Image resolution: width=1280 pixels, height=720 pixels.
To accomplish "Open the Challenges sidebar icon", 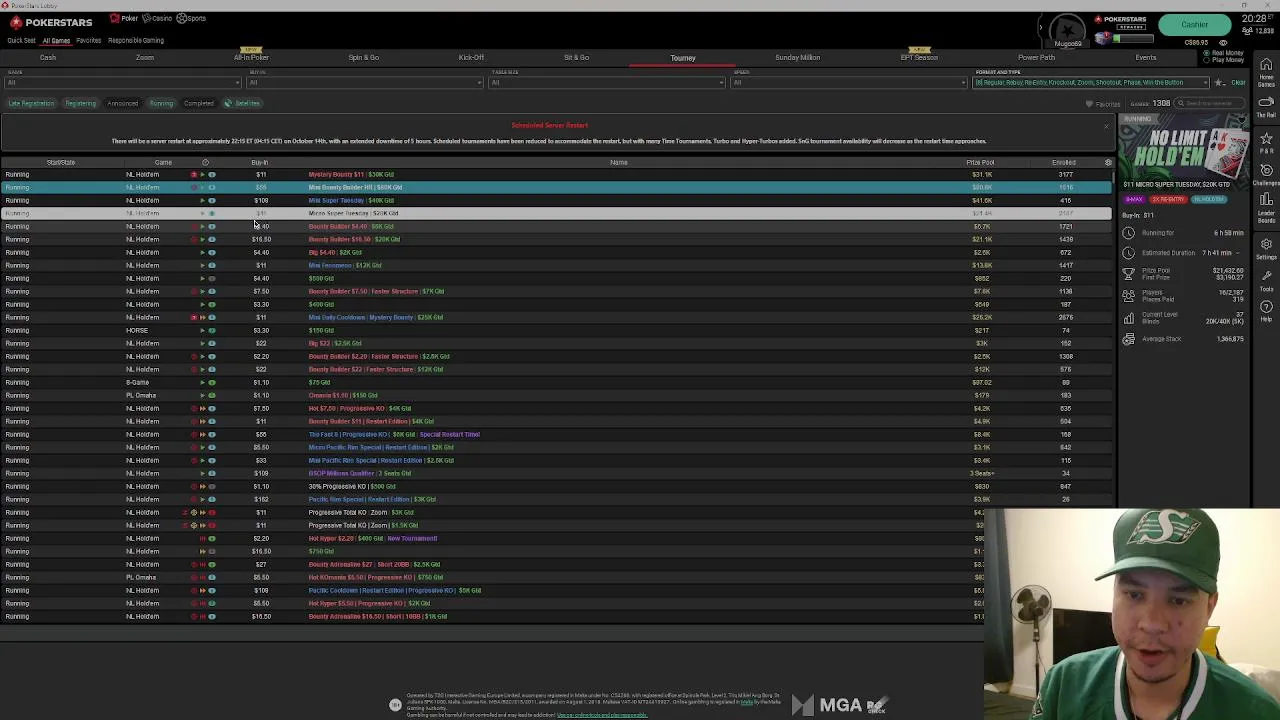I will tap(1266, 175).
